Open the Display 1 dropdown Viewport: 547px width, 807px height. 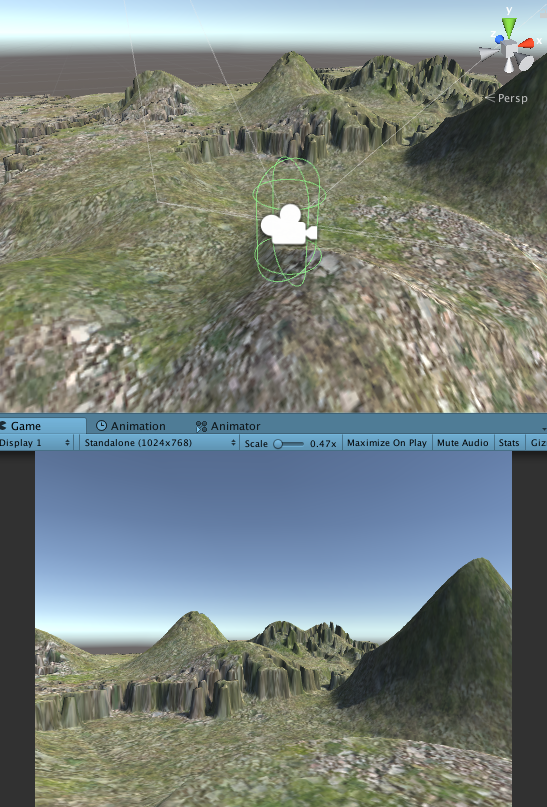36,443
